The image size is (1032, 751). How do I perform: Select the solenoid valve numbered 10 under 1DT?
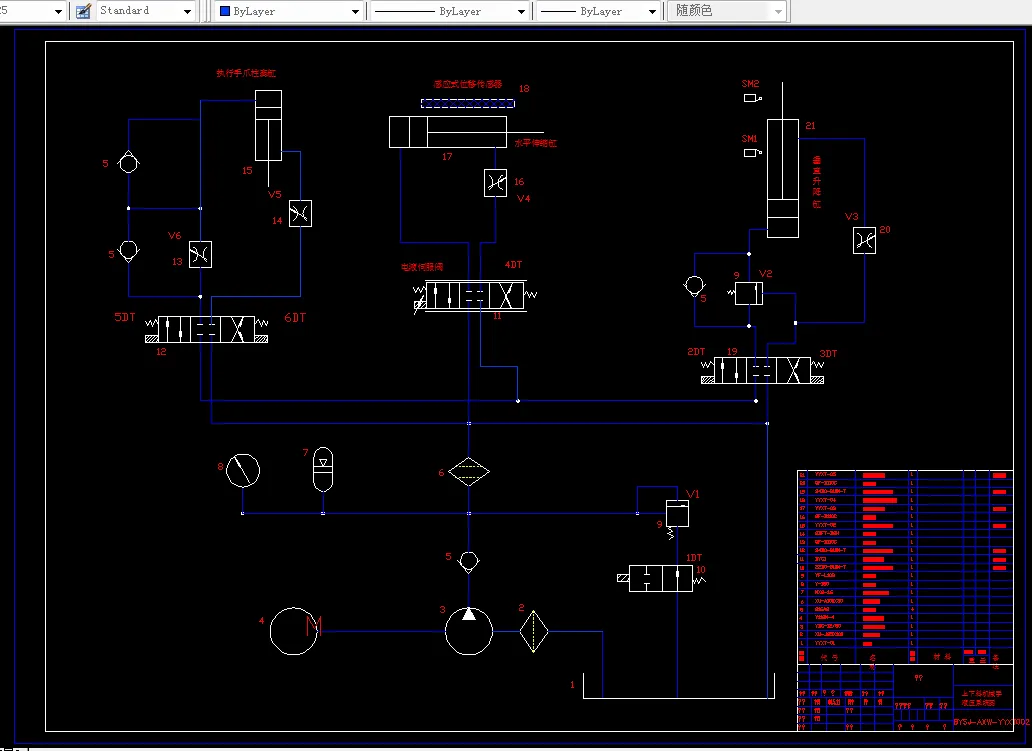point(661,579)
